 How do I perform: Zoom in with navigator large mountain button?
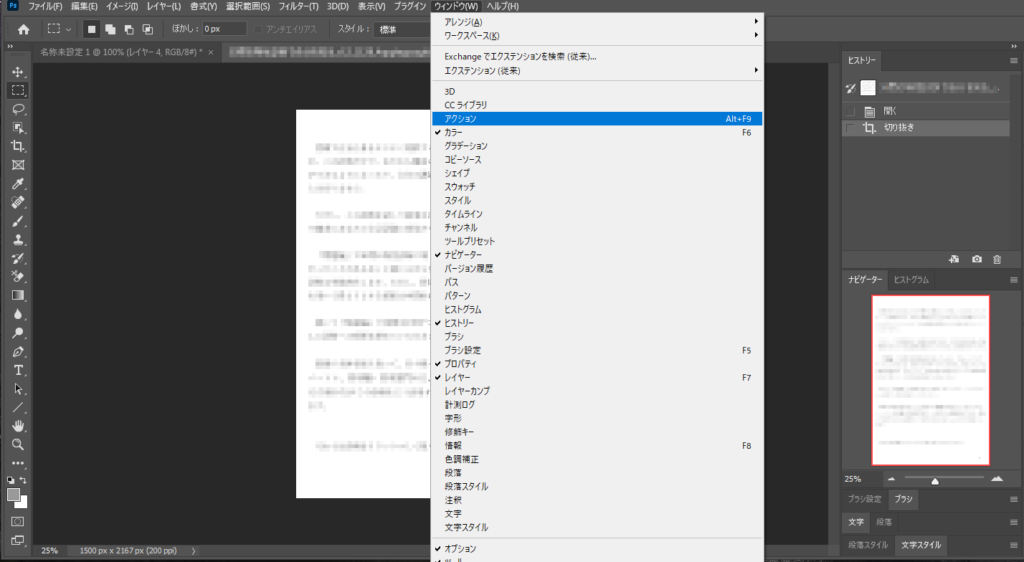997,478
